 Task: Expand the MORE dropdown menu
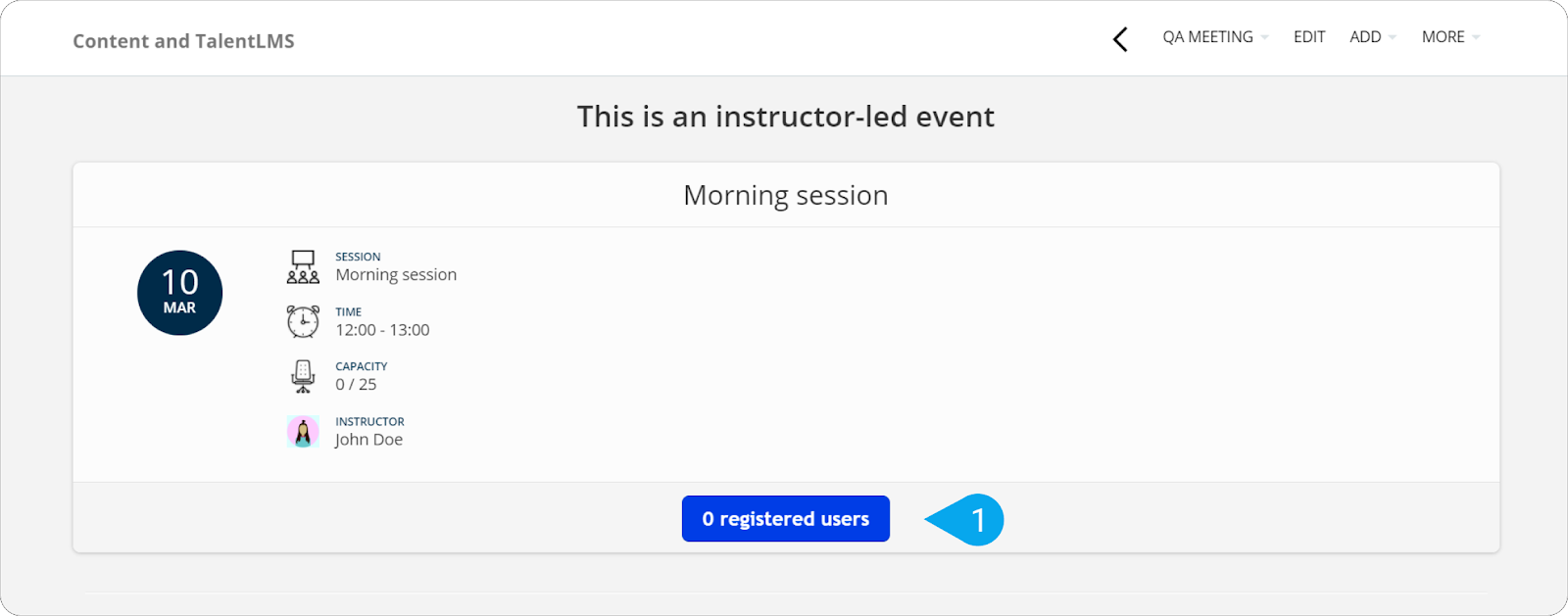click(x=1450, y=37)
